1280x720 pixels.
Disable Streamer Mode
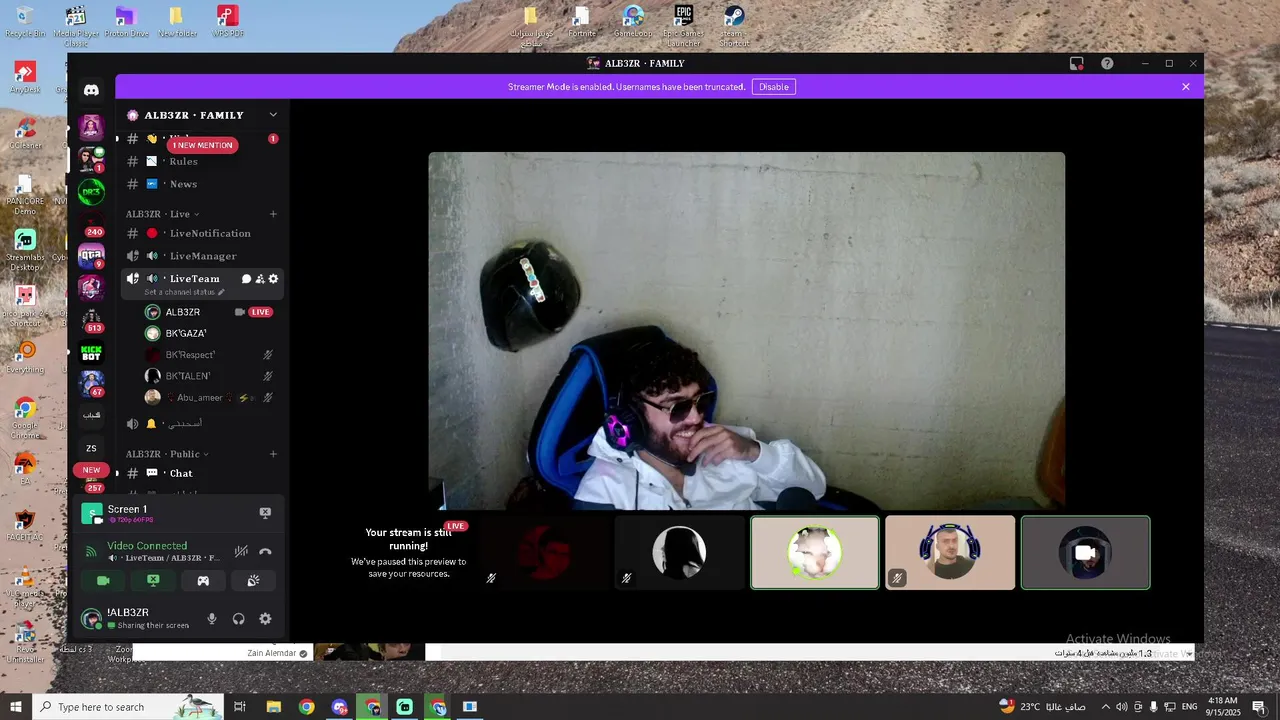(774, 87)
